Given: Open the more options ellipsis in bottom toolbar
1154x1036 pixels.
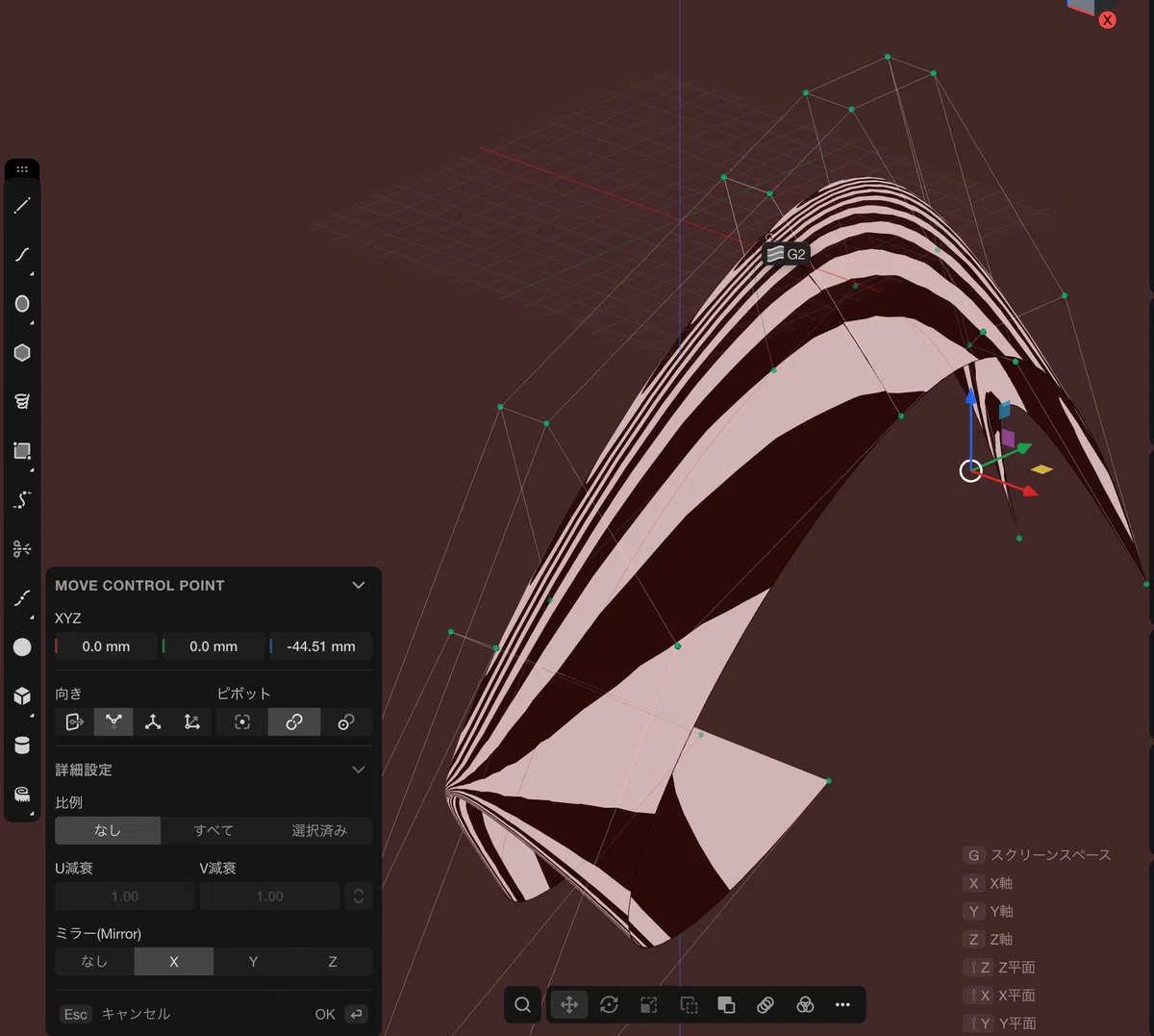Looking at the screenshot, I should (842, 1004).
